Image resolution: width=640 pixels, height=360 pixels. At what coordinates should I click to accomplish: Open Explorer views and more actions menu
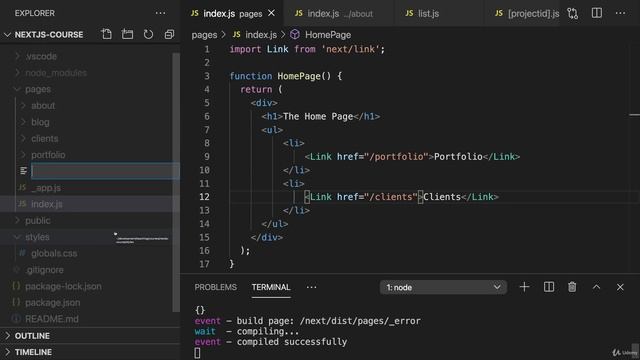[160, 13]
